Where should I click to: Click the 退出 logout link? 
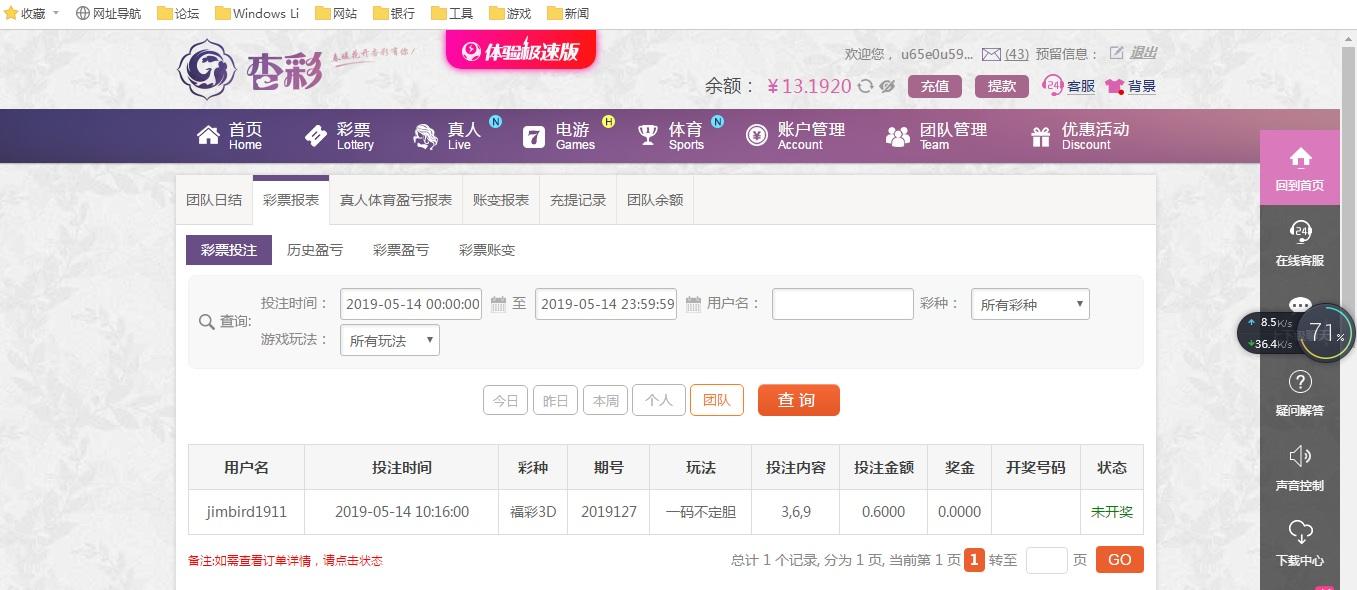click(1143, 53)
